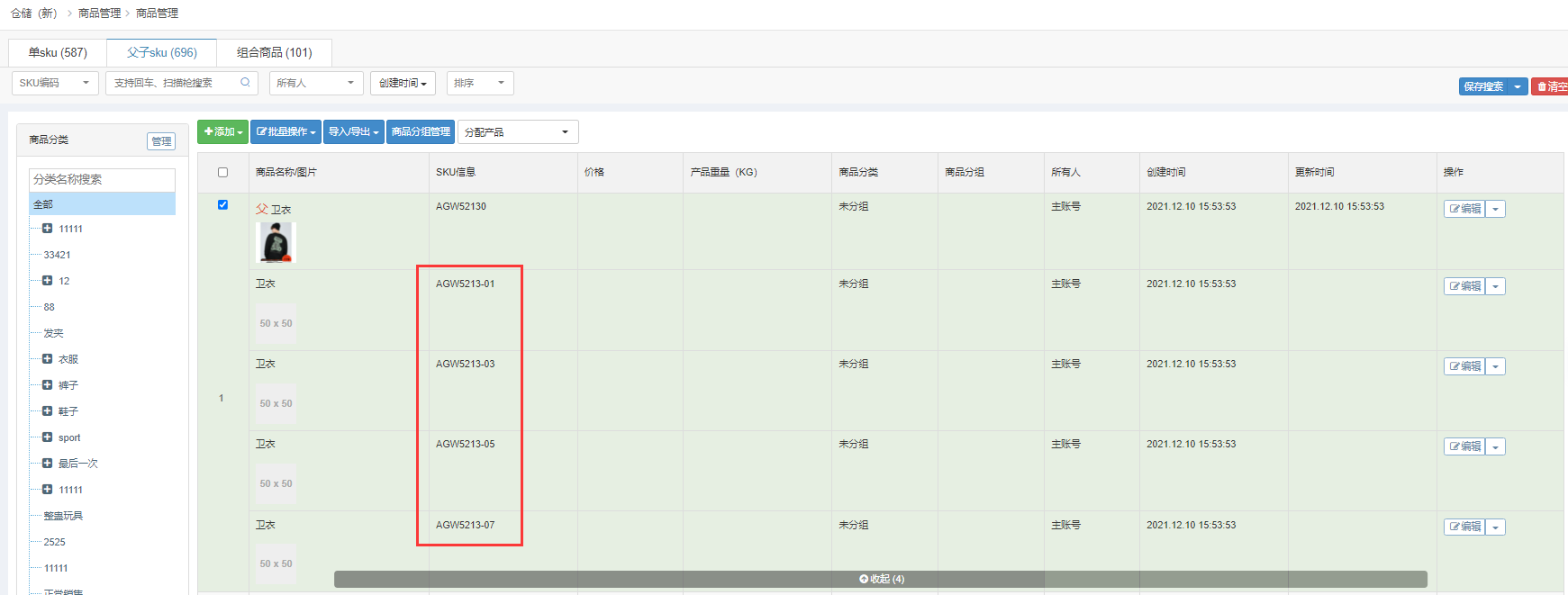This screenshot has width=1568, height=595.
Task: Switch to the 单sku (587) tab
Action: tap(58, 53)
